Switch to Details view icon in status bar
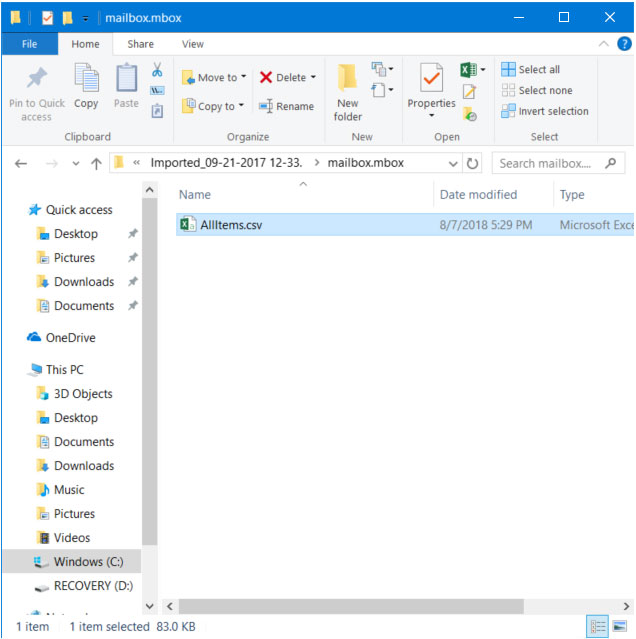 point(597,626)
